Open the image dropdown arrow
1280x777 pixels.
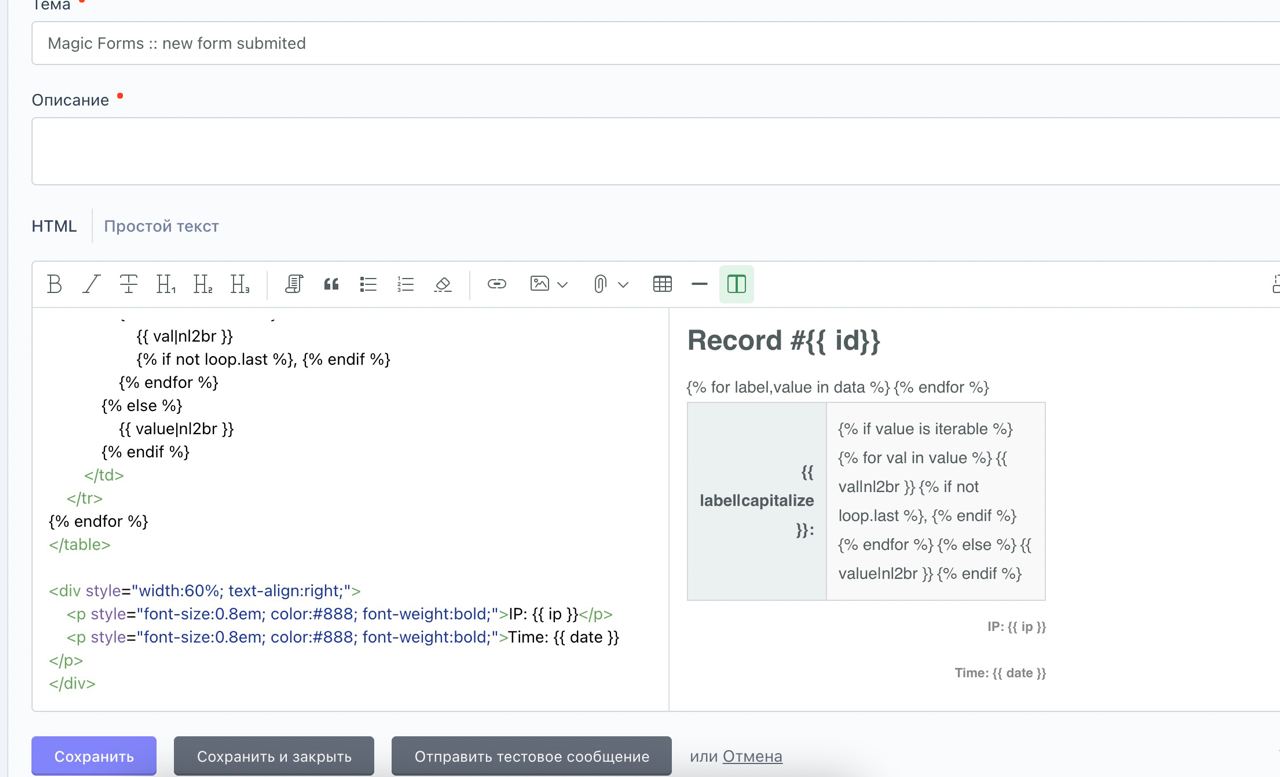tap(562, 285)
